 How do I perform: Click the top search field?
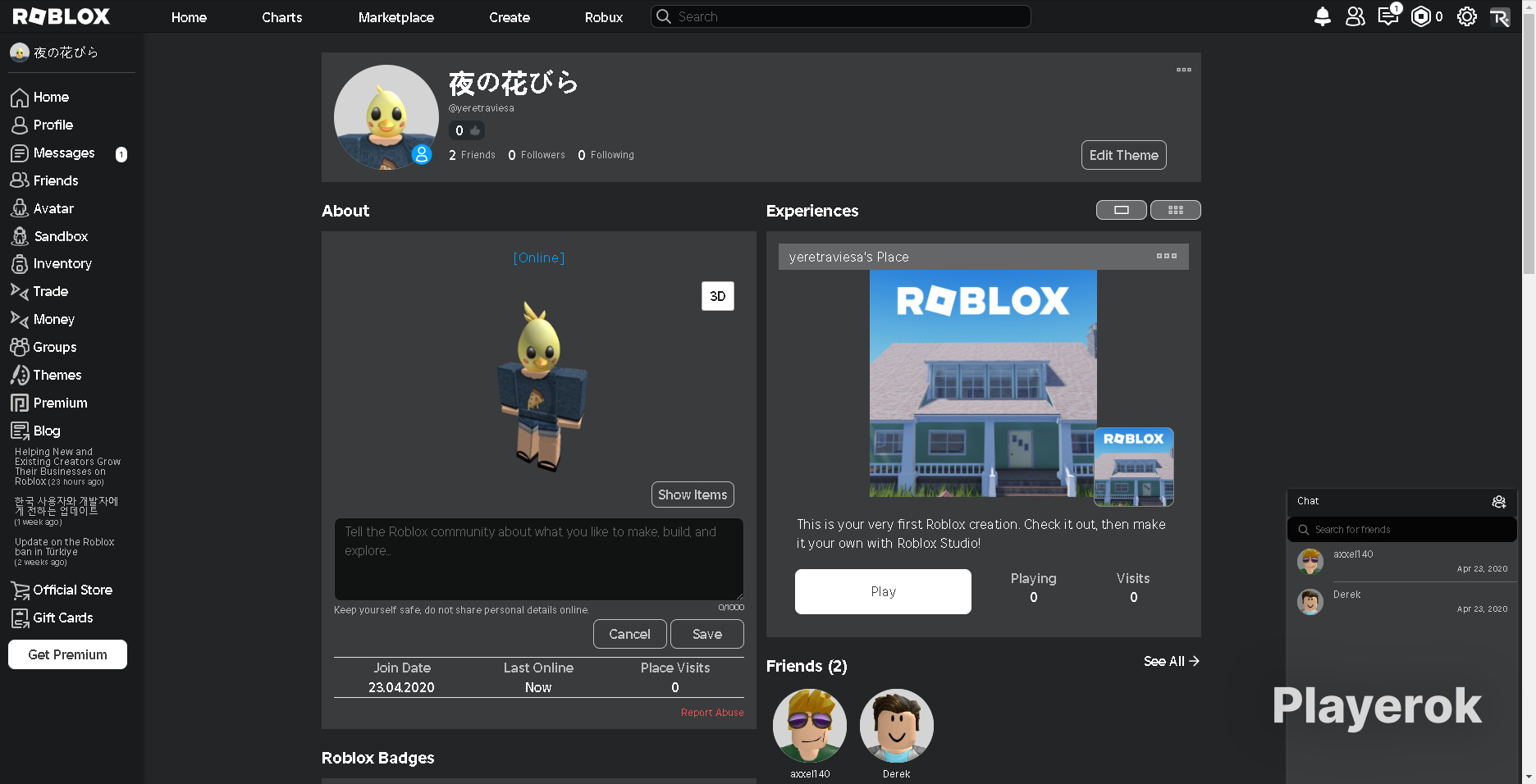[841, 16]
